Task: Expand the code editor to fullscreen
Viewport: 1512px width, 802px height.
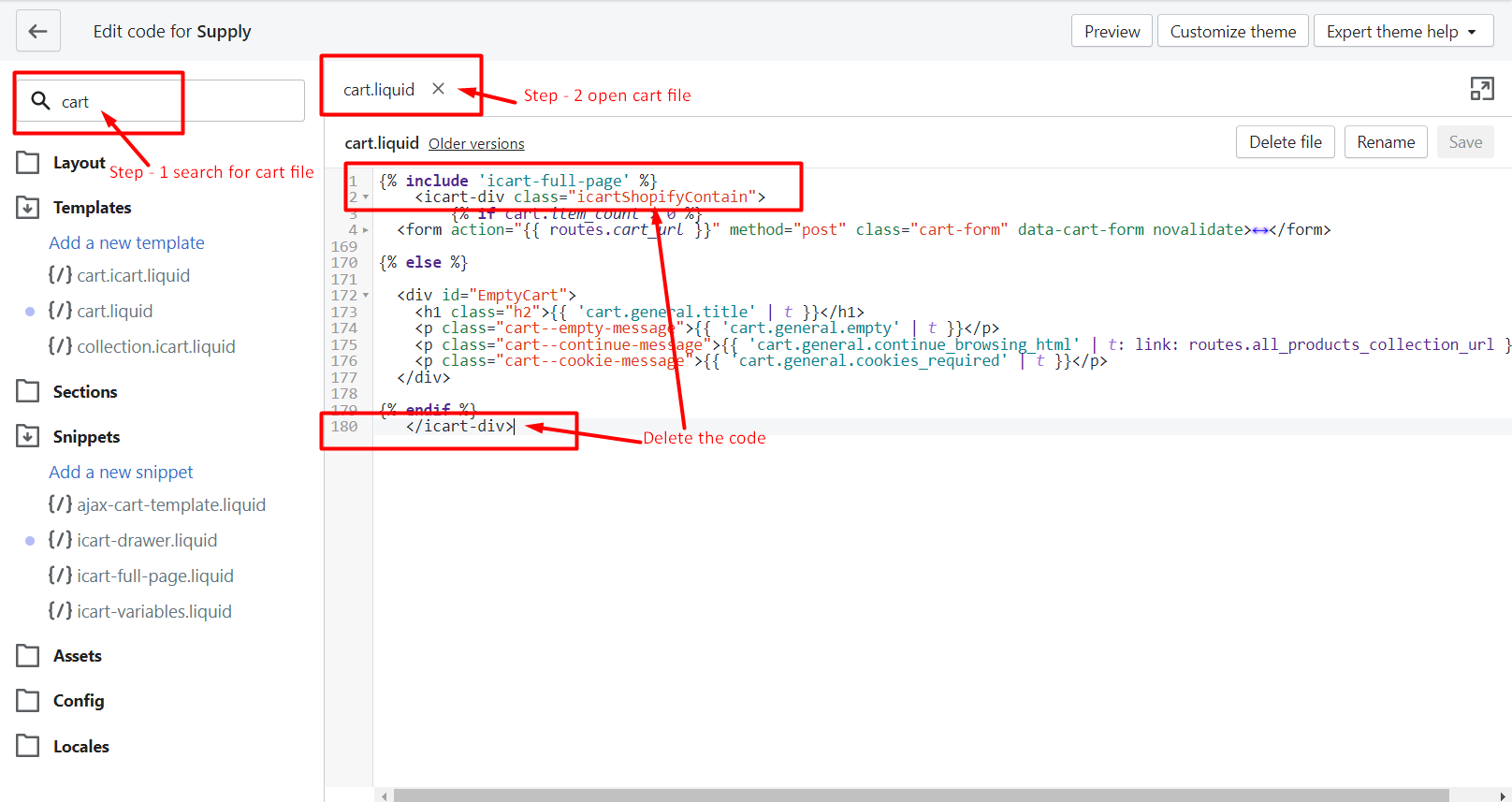Action: pyautogui.click(x=1481, y=89)
